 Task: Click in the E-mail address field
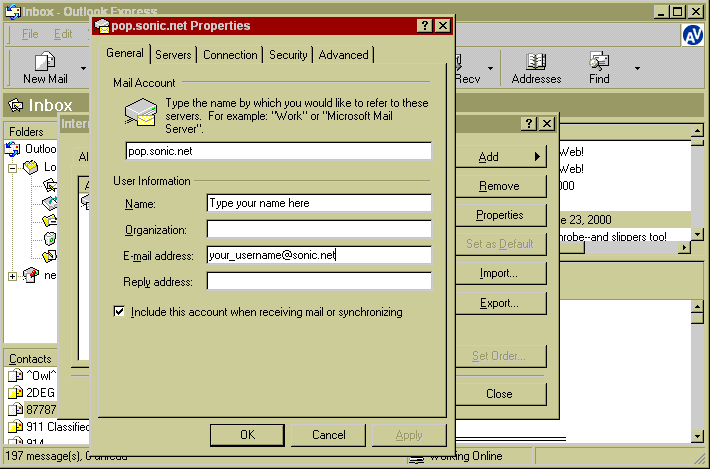point(319,255)
